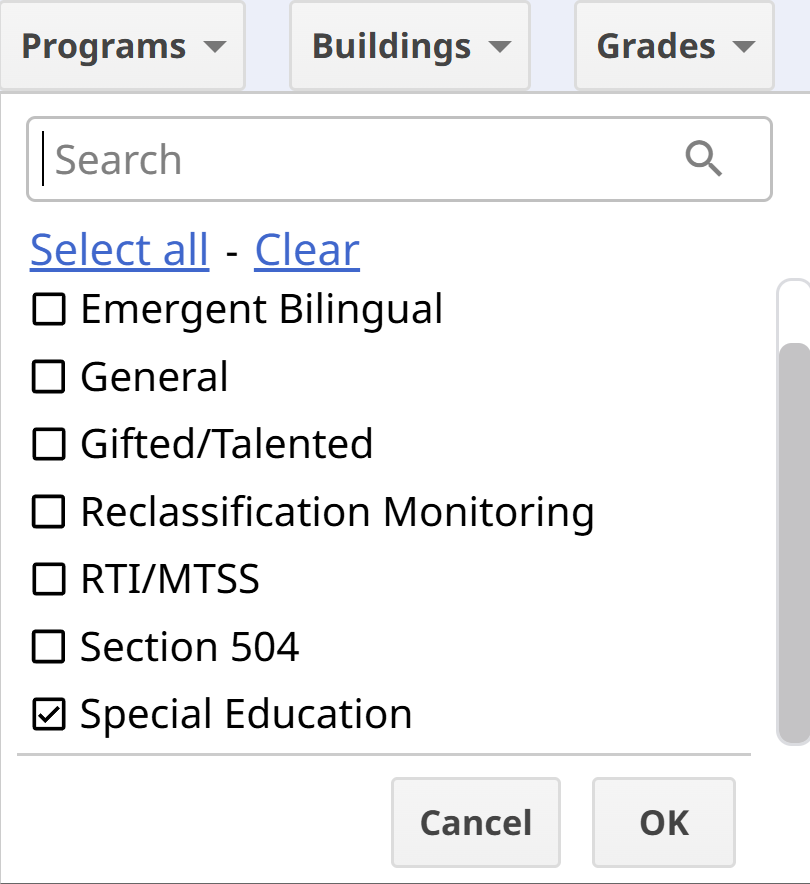Tick the Gifted/Talented checkbox

tap(48, 444)
